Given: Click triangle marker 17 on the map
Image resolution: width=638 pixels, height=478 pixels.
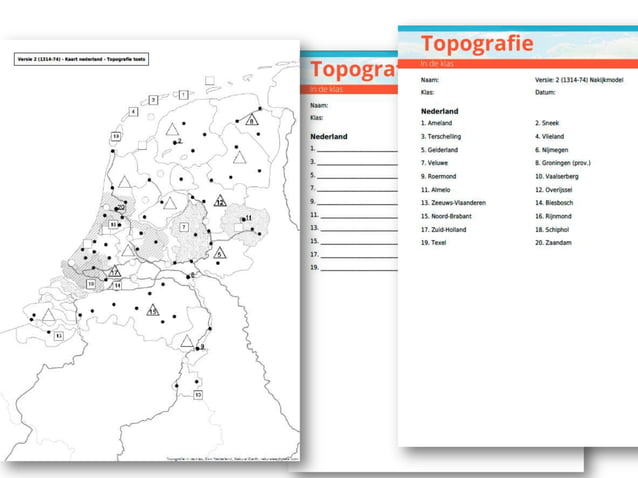Looking at the screenshot, I should pyautogui.click(x=114, y=271).
